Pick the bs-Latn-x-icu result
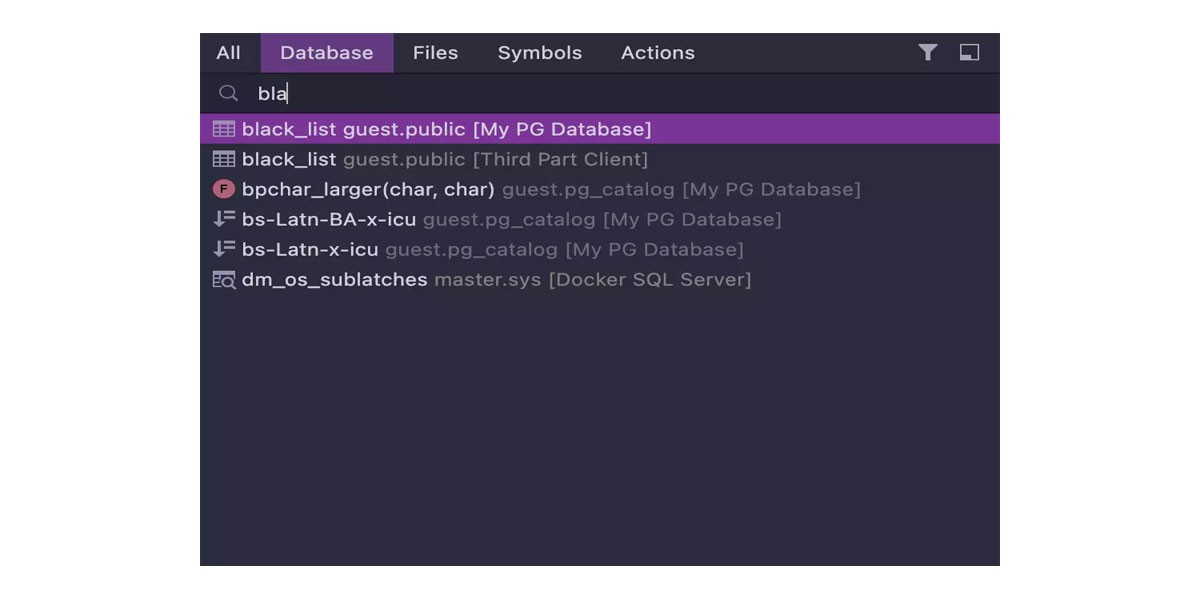 [x=600, y=249]
